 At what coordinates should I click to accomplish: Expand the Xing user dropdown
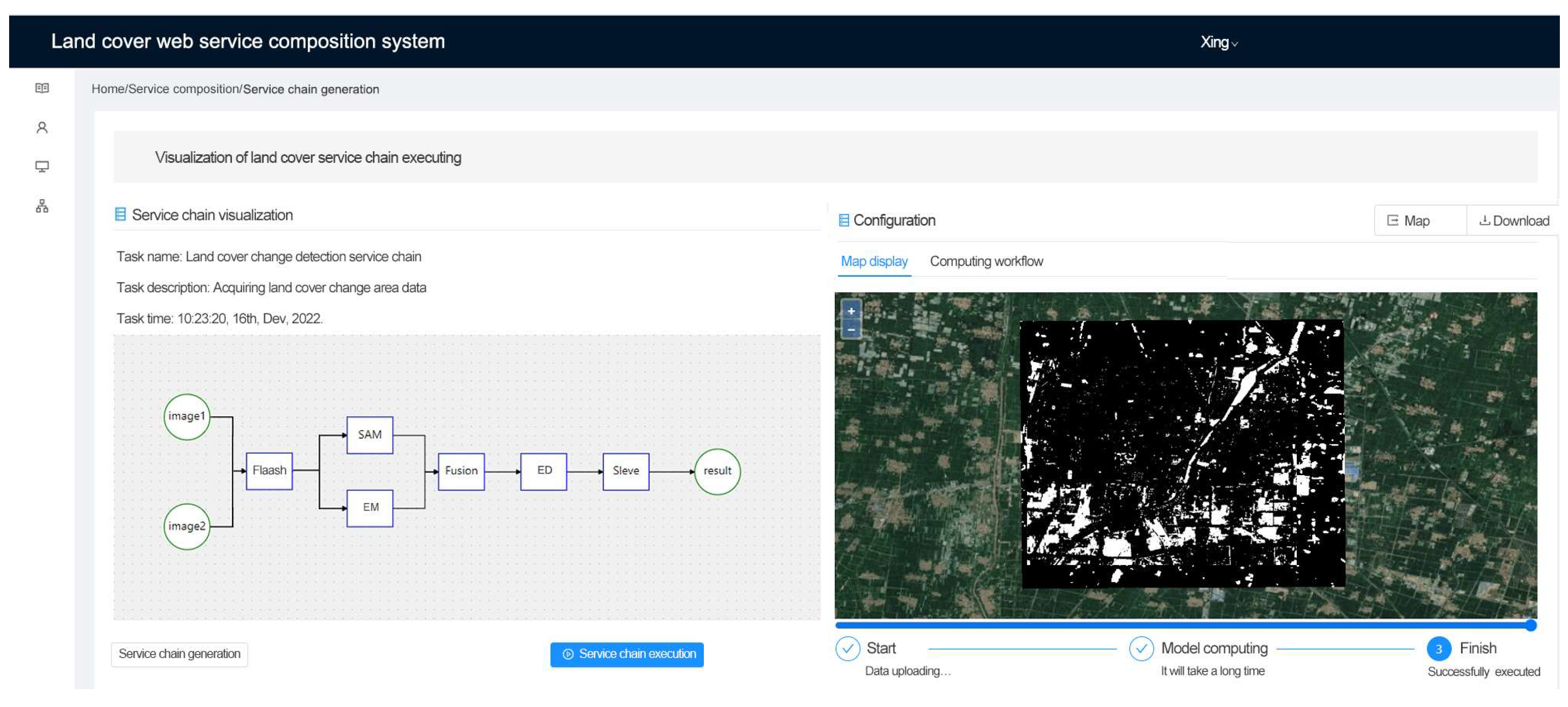click(1218, 43)
